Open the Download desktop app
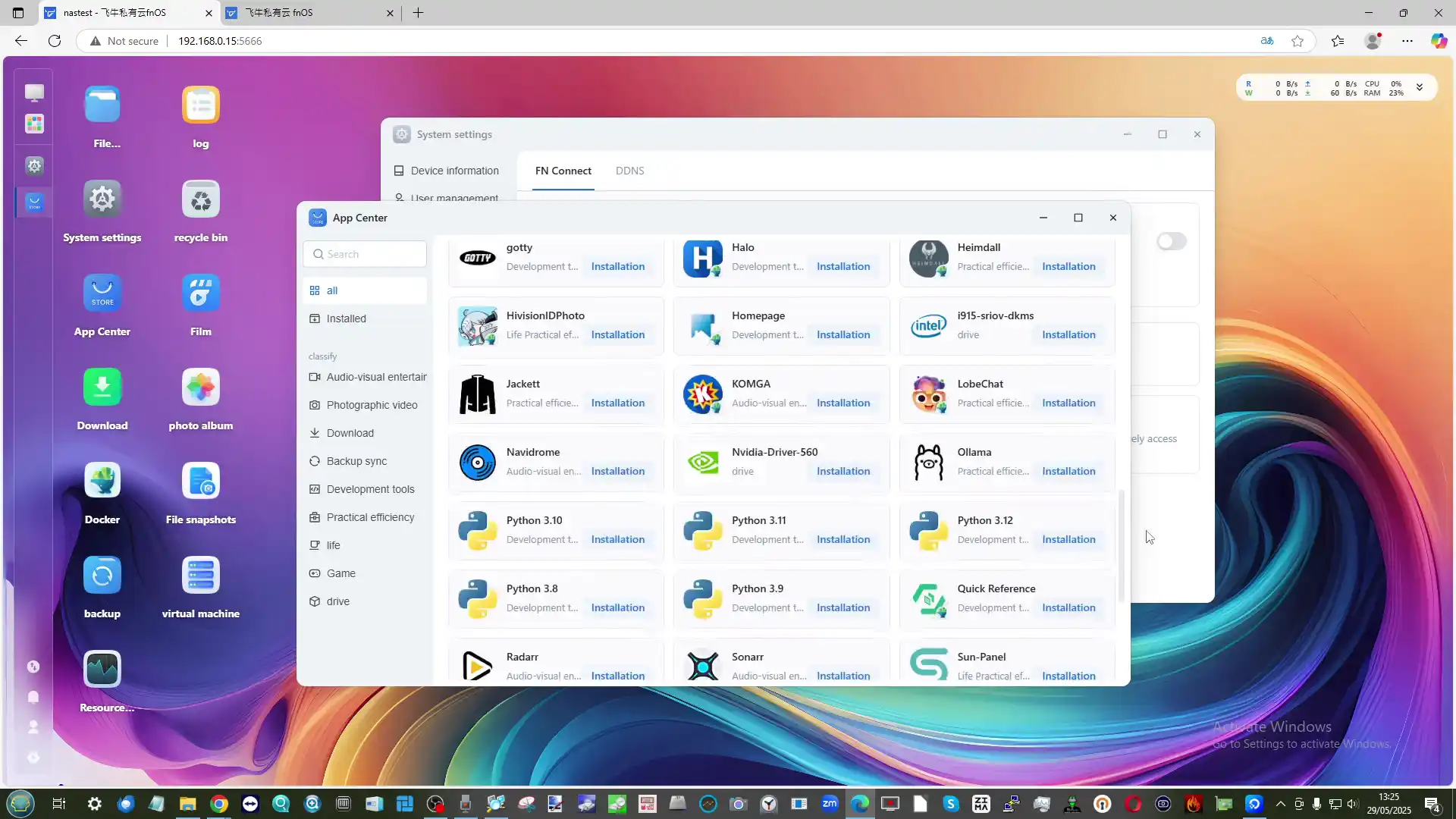Screen dimensions: 1456x819 [102, 387]
